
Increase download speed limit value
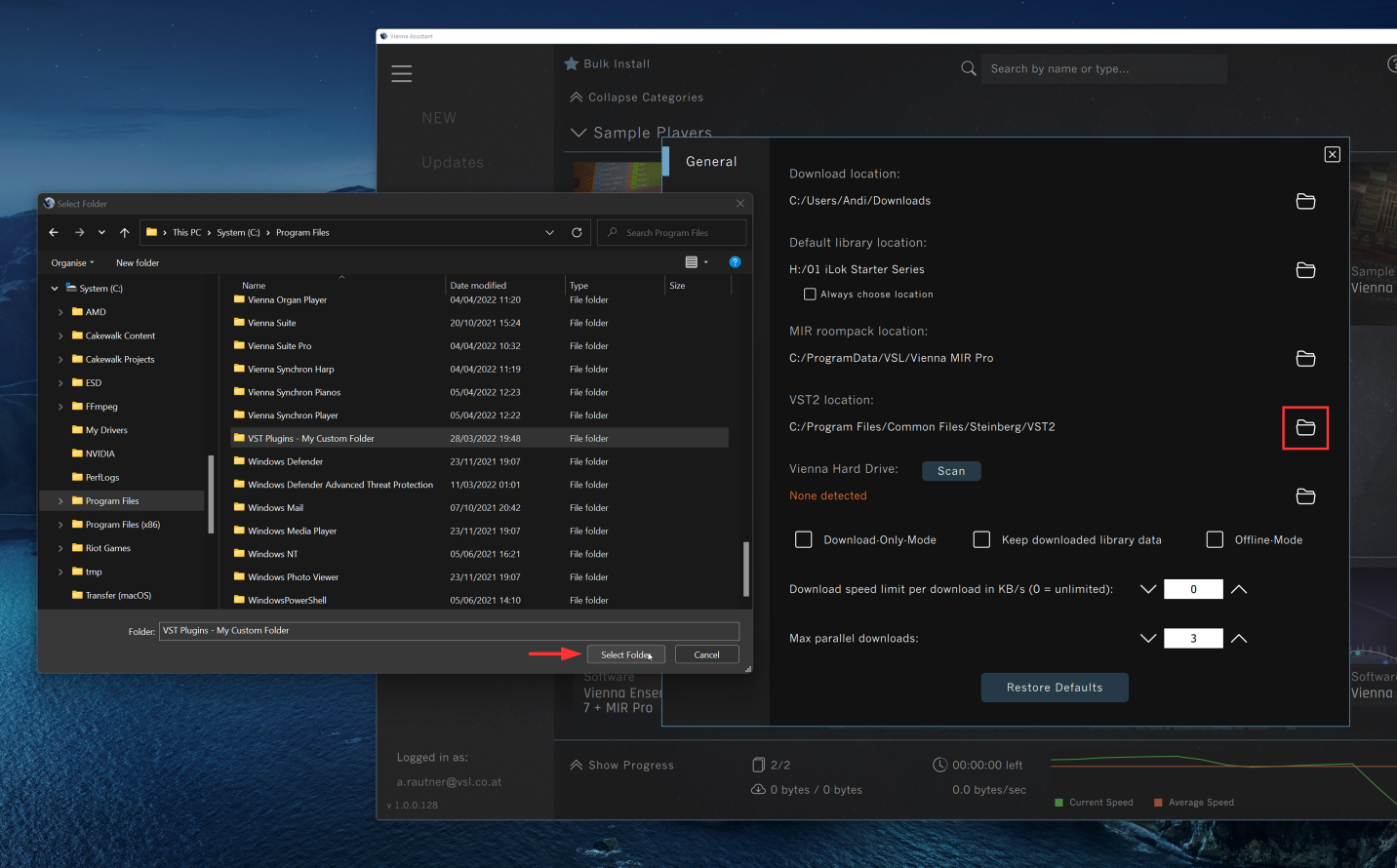[1239, 589]
